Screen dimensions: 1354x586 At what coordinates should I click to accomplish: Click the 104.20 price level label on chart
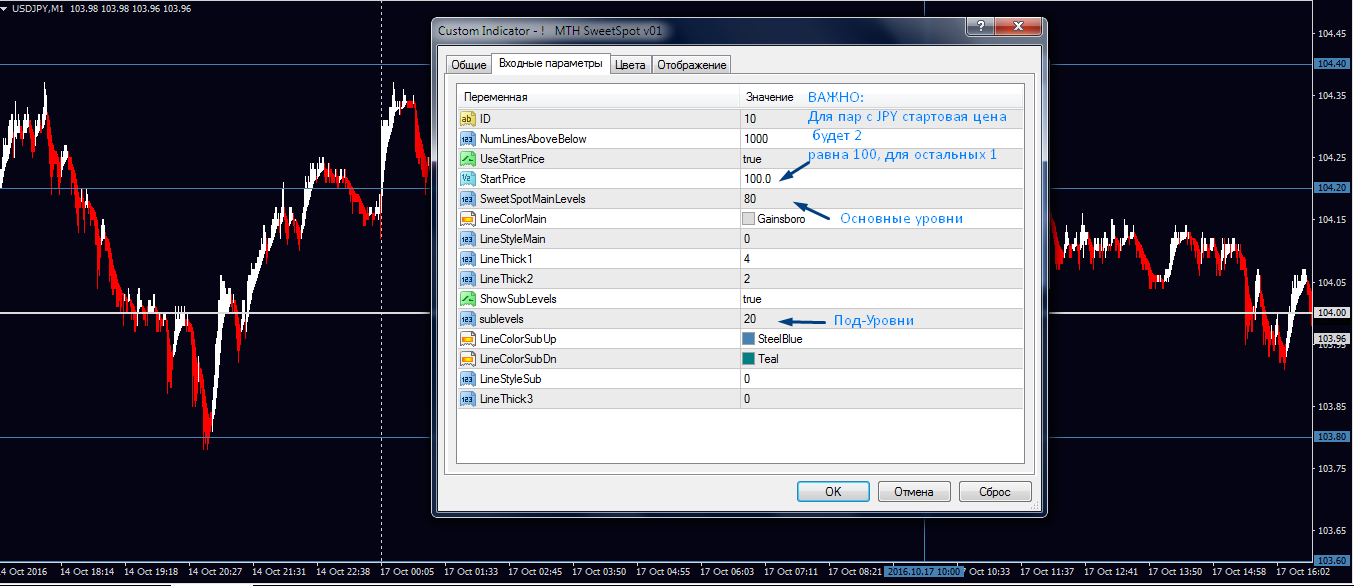click(x=1332, y=188)
